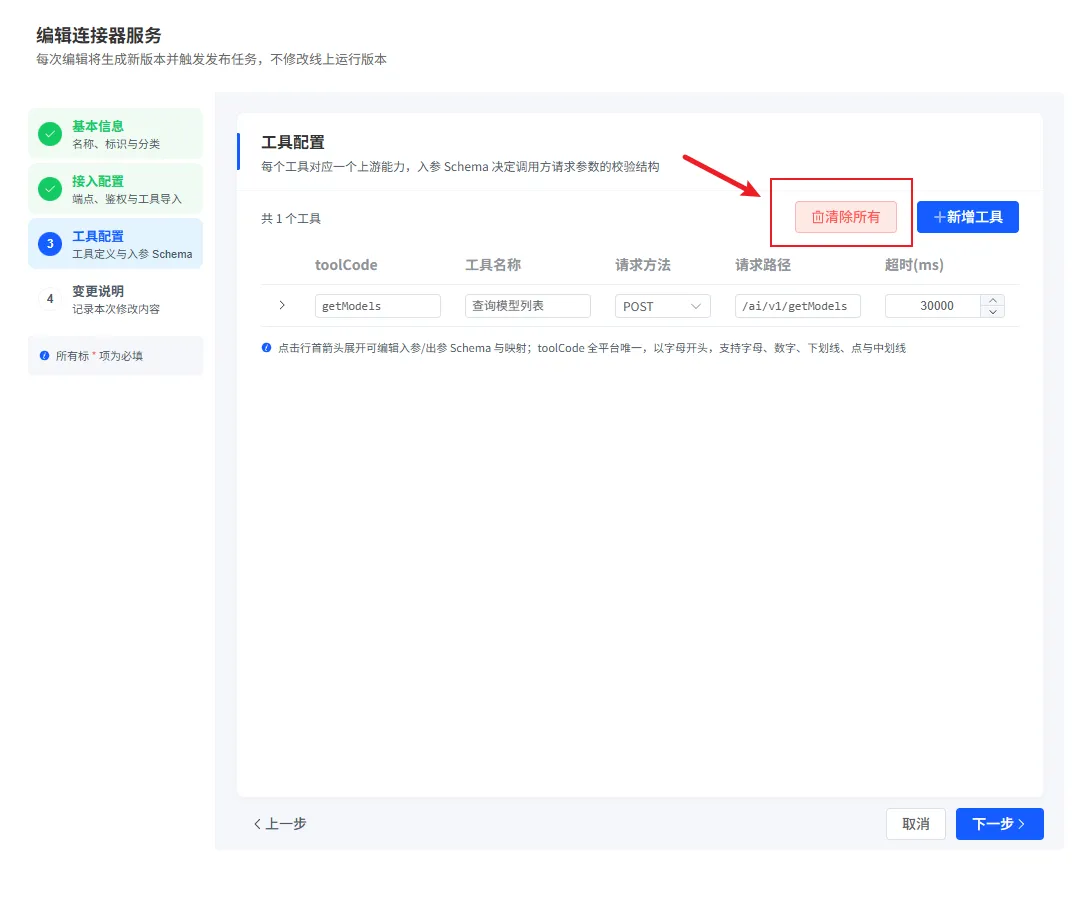Jump to the 变更说明 step
Screen dimensions: 1080x901
click(116, 299)
